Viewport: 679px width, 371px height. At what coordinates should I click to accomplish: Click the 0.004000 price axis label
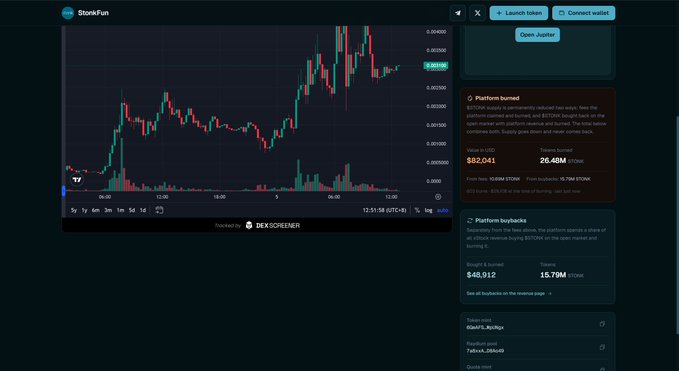coord(436,32)
